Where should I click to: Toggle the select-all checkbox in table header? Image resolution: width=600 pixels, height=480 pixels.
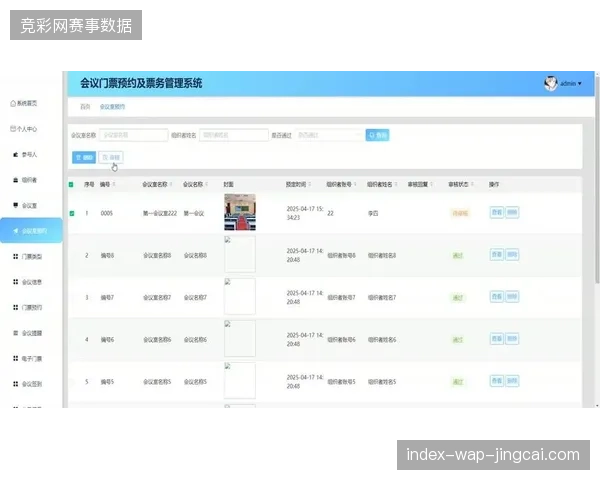click(x=71, y=184)
